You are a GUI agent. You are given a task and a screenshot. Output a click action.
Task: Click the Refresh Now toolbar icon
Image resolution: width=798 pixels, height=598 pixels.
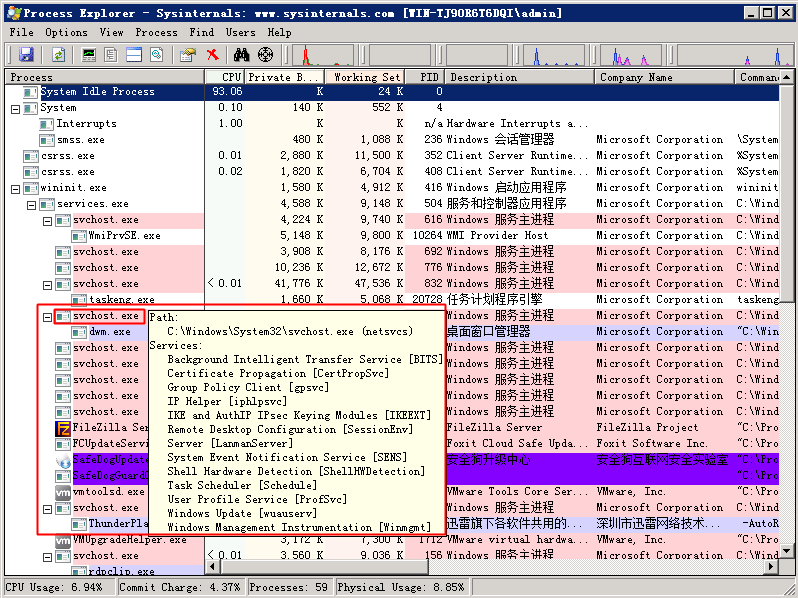click(x=57, y=55)
